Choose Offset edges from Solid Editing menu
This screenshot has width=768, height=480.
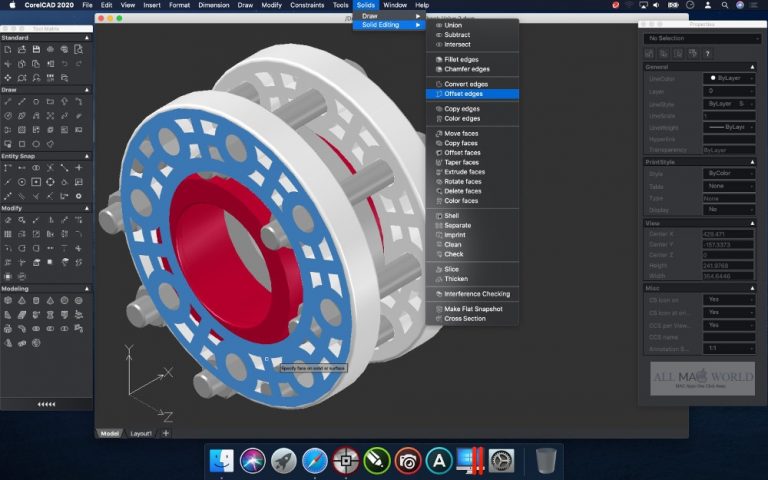tap(472, 94)
